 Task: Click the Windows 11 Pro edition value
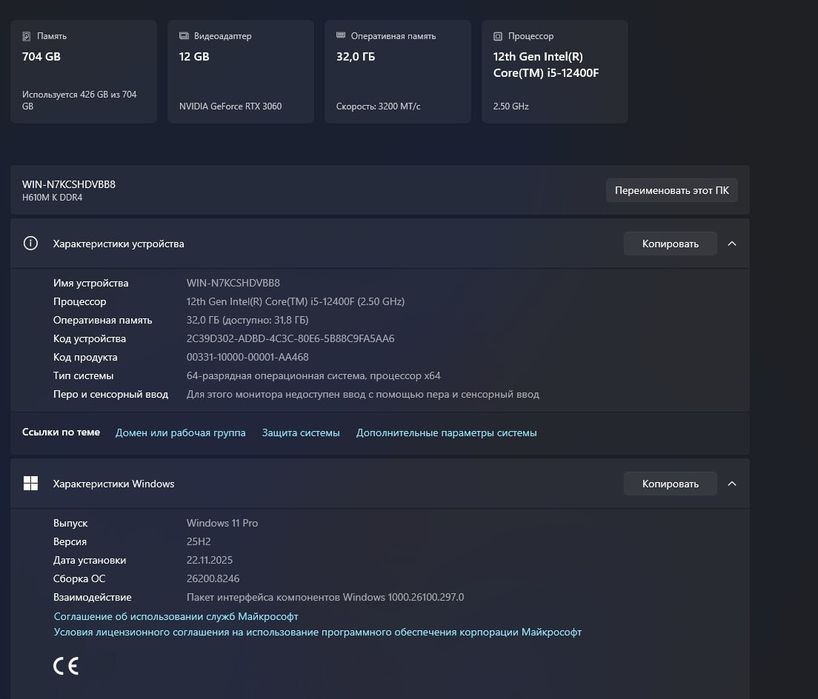tap(222, 523)
